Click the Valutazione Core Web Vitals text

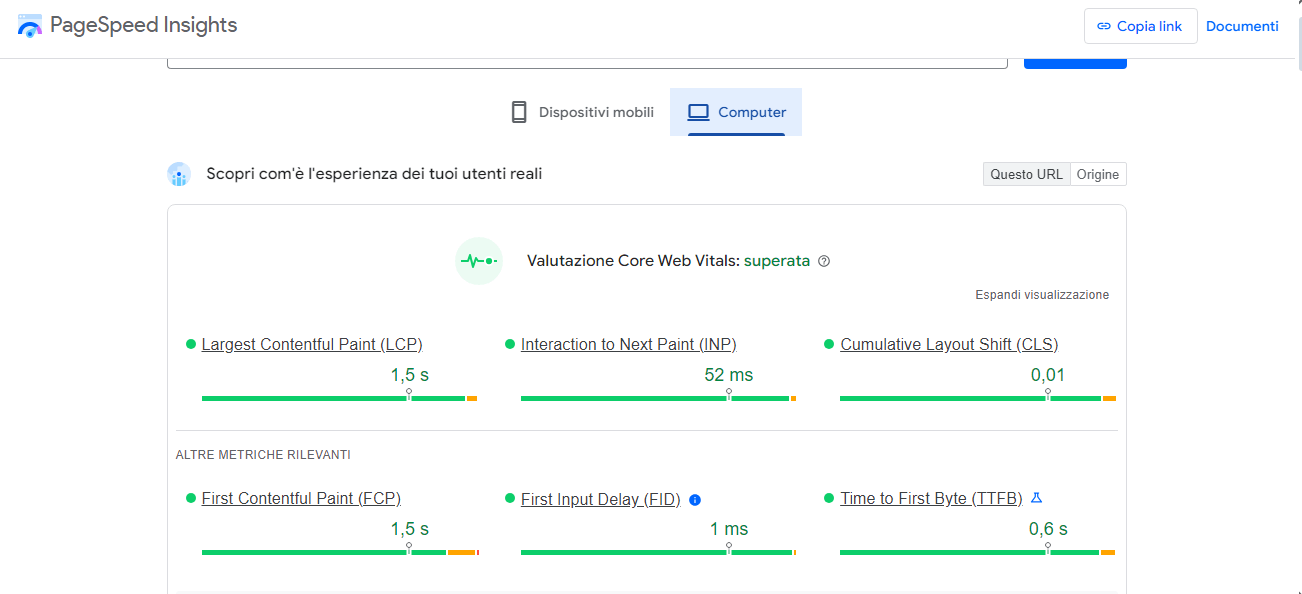(x=633, y=261)
